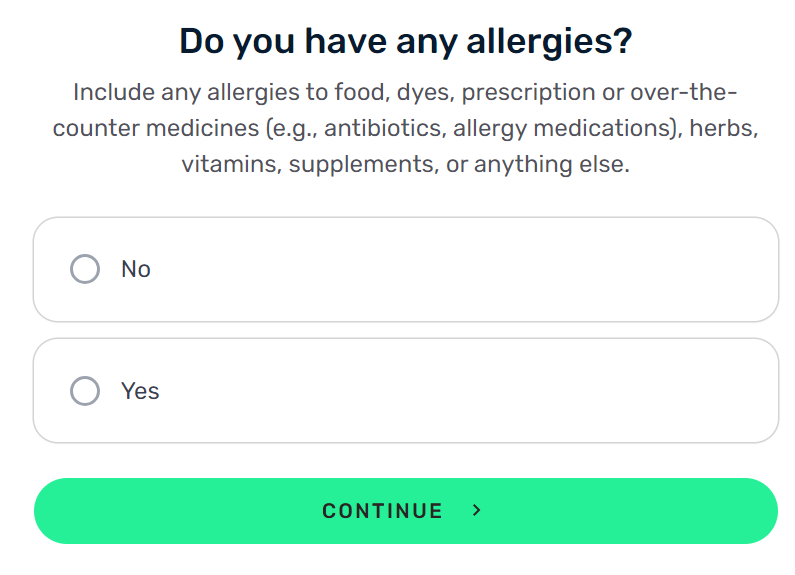Select the No radio button circle
Viewport: 795px width, 575px height.
(x=85, y=269)
